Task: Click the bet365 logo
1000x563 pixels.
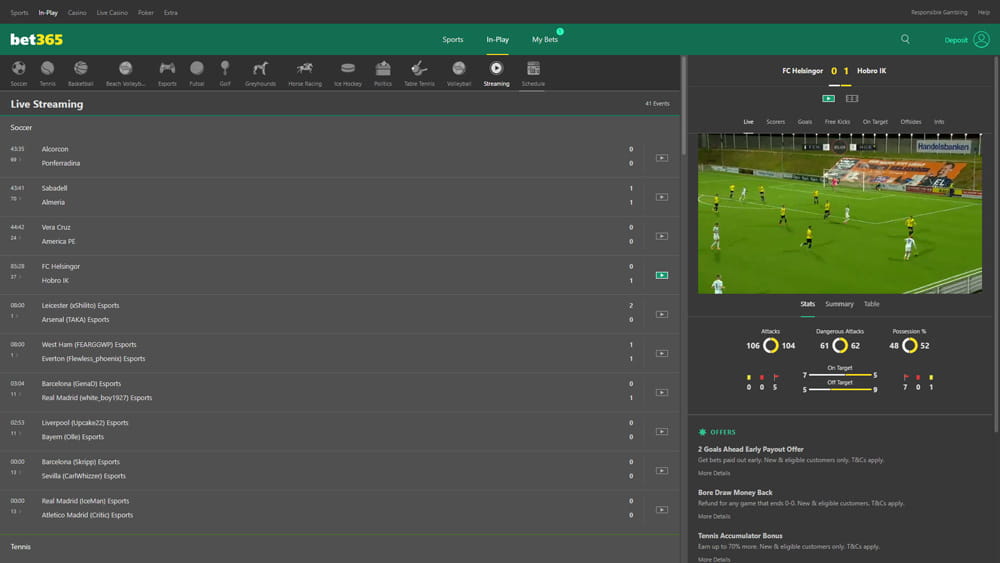Action: (36, 40)
